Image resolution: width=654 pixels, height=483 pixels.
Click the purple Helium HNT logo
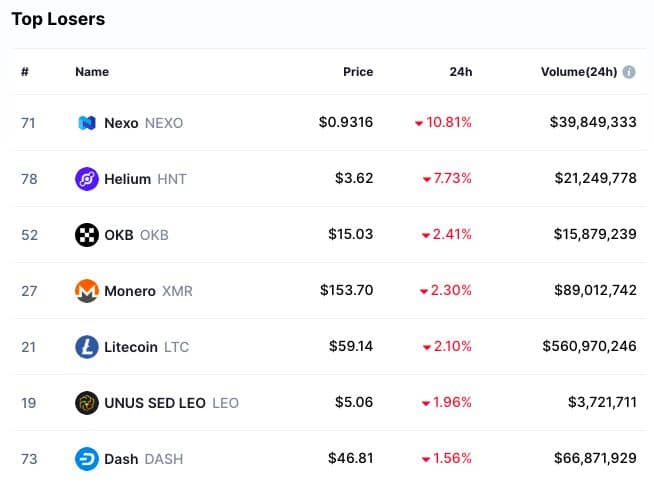87,179
